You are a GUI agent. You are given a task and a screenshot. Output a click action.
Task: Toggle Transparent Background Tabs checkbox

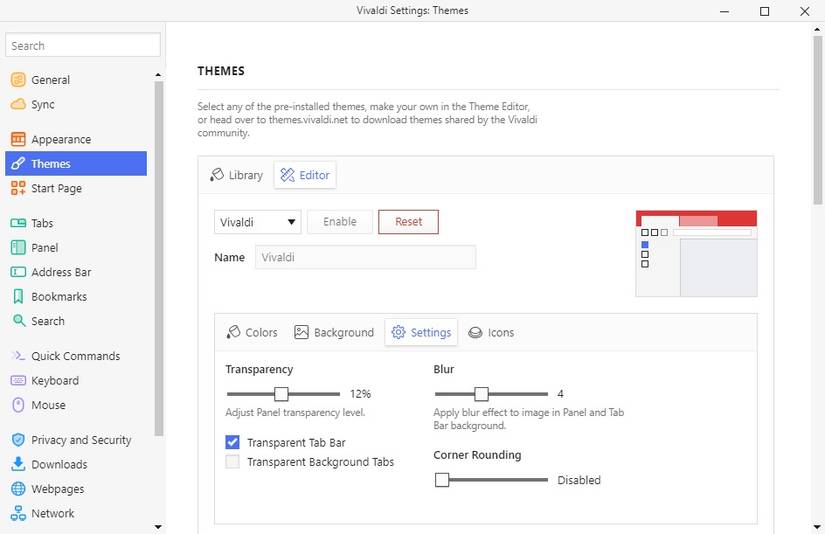pos(233,462)
